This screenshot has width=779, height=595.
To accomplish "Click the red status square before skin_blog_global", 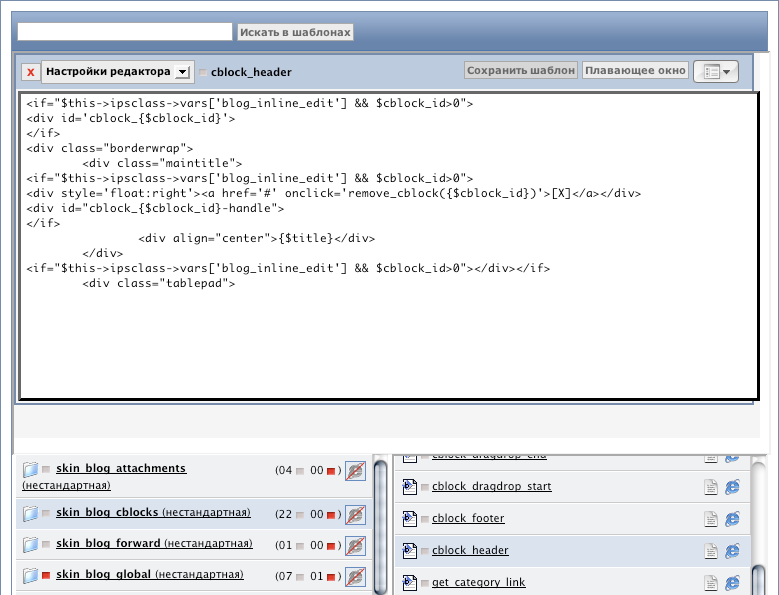I will point(46,575).
